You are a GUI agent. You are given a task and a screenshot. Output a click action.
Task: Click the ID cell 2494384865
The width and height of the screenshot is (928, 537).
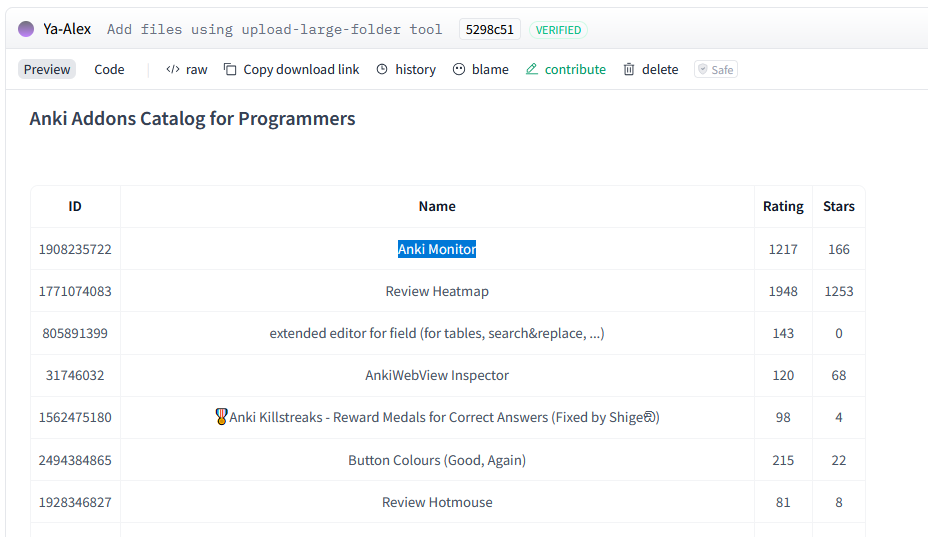coord(75,460)
